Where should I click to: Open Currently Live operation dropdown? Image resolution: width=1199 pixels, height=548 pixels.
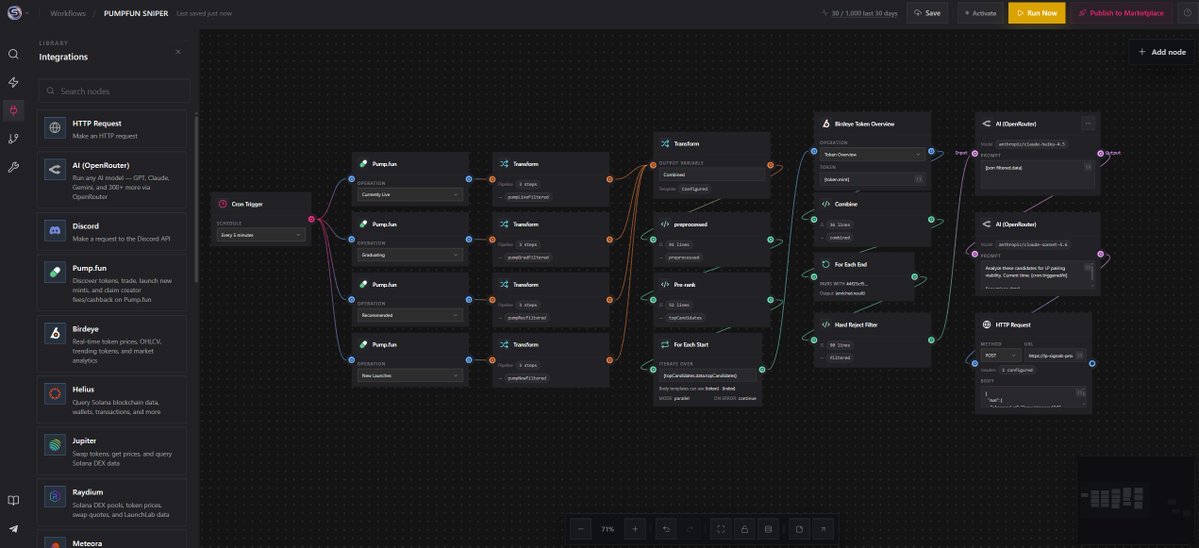(411, 195)
